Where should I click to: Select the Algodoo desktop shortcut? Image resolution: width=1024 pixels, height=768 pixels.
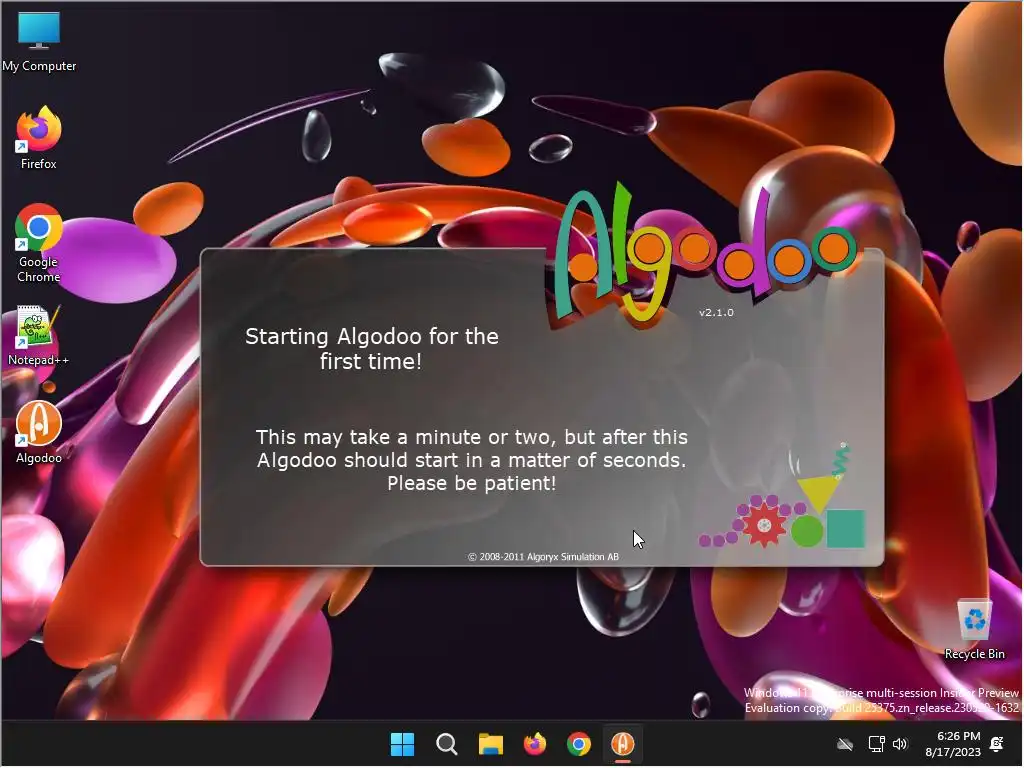[x=39, y=432]
